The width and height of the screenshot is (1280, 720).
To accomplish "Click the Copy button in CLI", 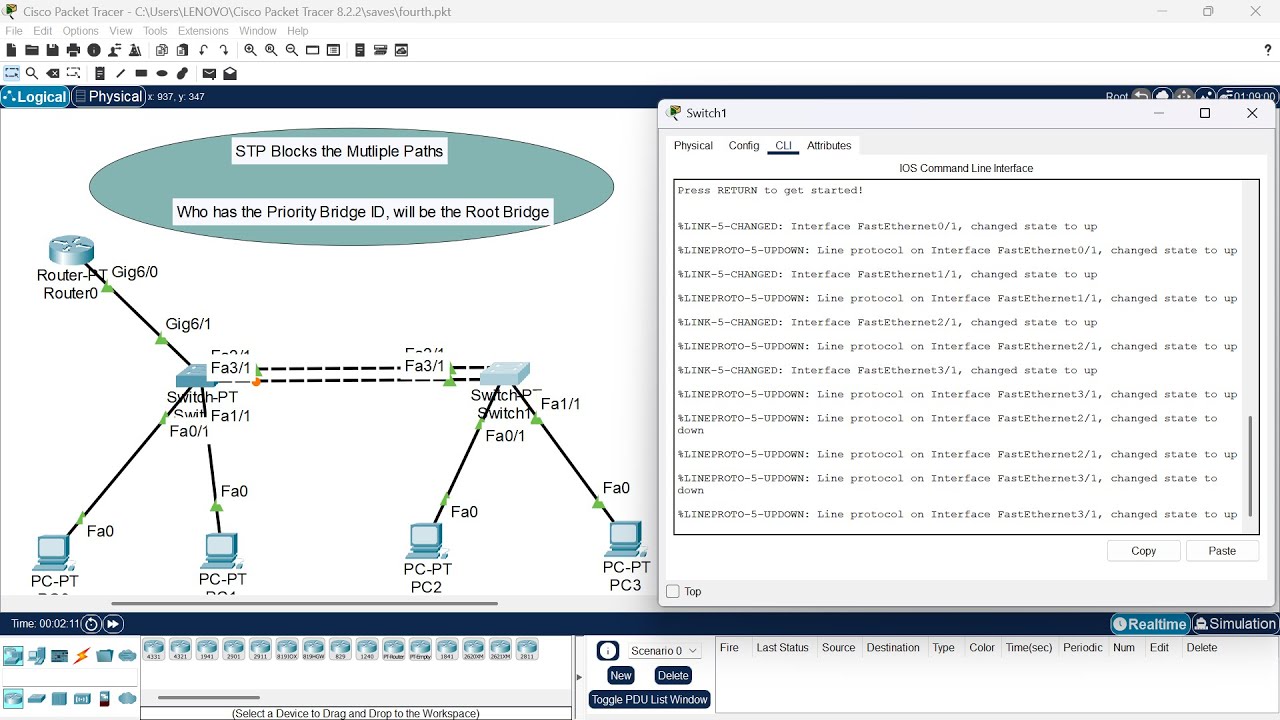I will pos(1144,551).
